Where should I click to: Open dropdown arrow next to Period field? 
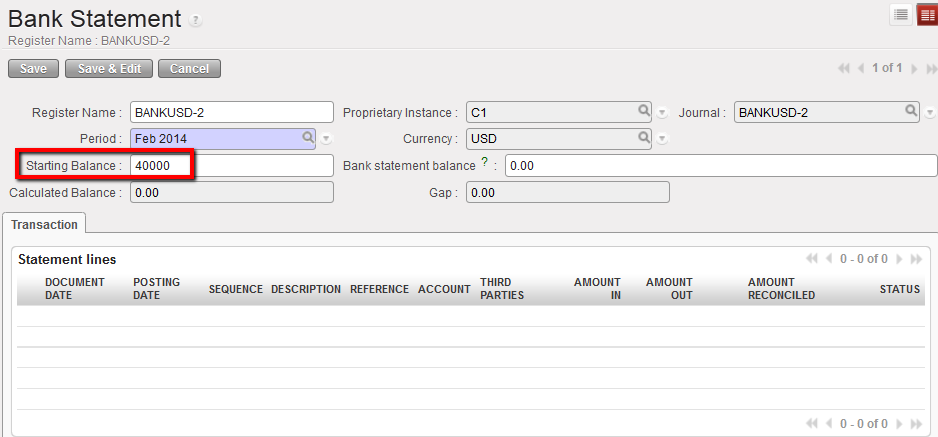click(326, 139)
